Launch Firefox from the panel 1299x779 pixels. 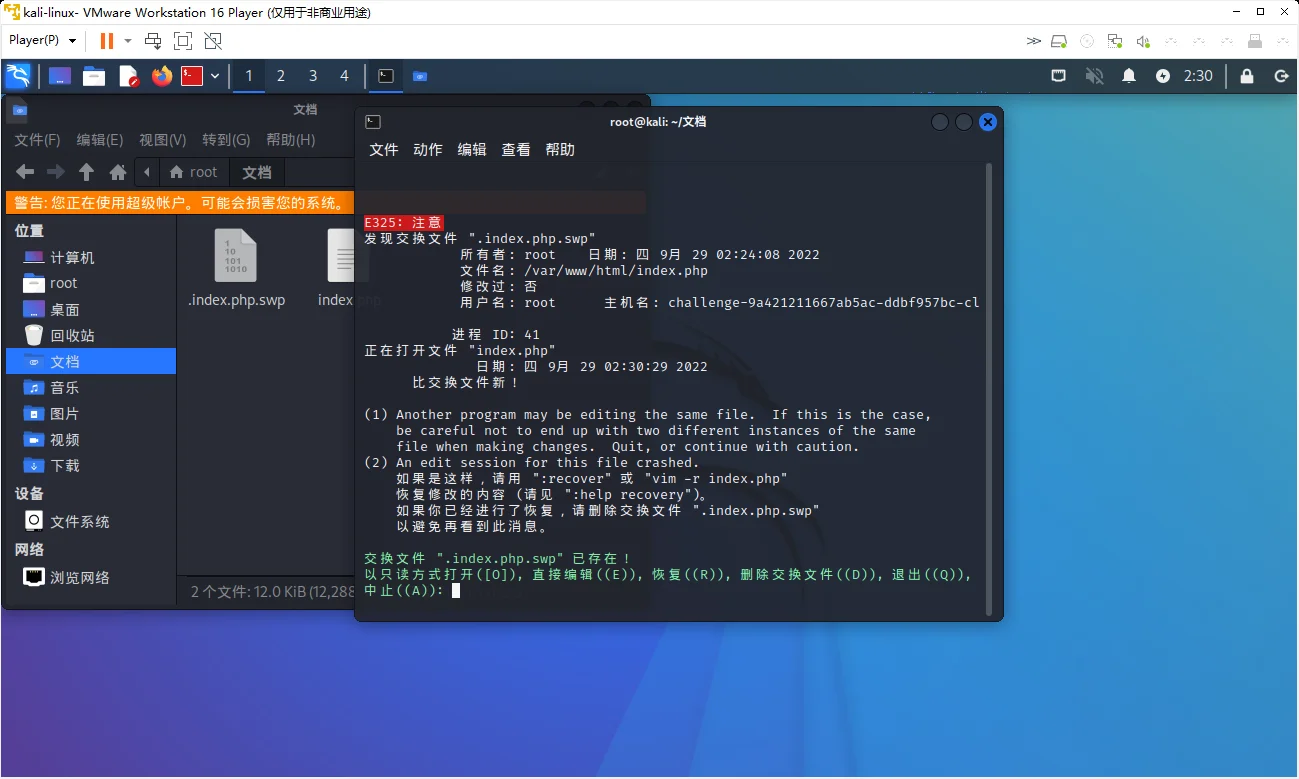161,76
